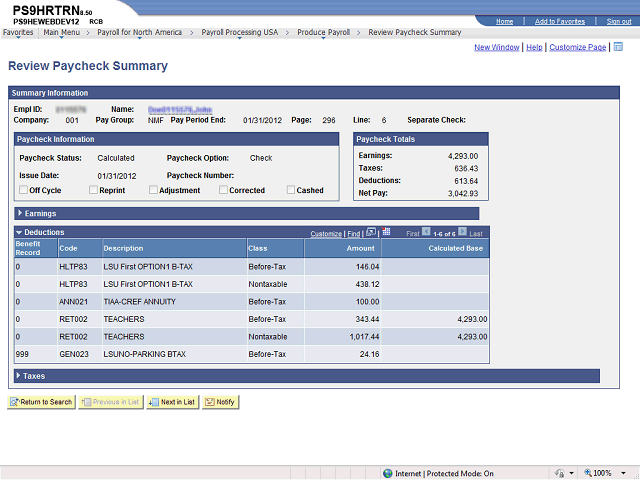640x480 pixels.
Task: Open Payroll for North America breadcrumb
Action: [x=139, y=32]
